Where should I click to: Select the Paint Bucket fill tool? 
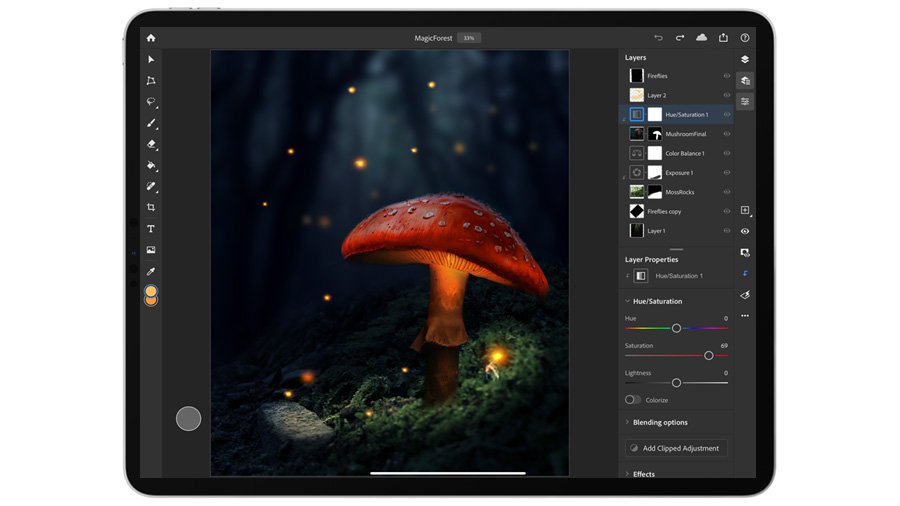click(x=151, y=166)
